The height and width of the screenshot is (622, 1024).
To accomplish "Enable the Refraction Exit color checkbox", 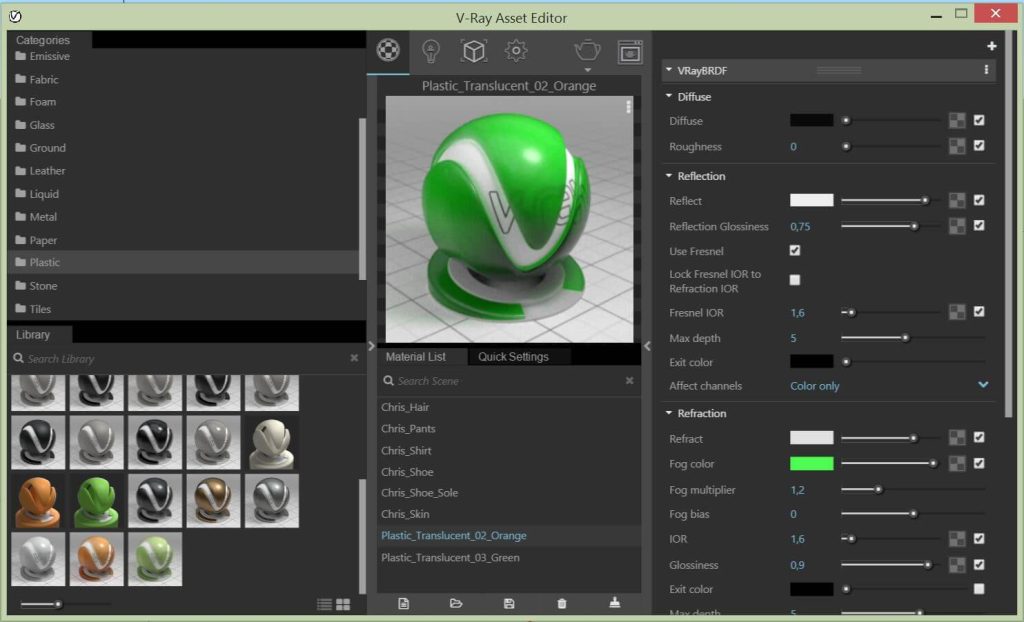I will coord(979,589).
